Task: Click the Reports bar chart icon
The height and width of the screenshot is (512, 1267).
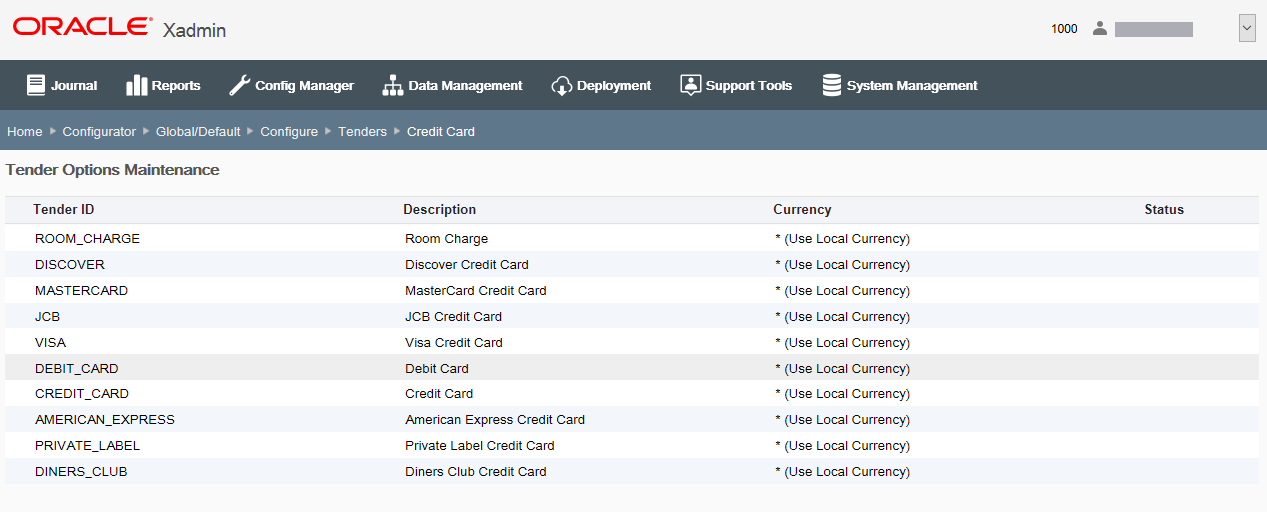Action: pyautogui.click(x=136, y=85)
